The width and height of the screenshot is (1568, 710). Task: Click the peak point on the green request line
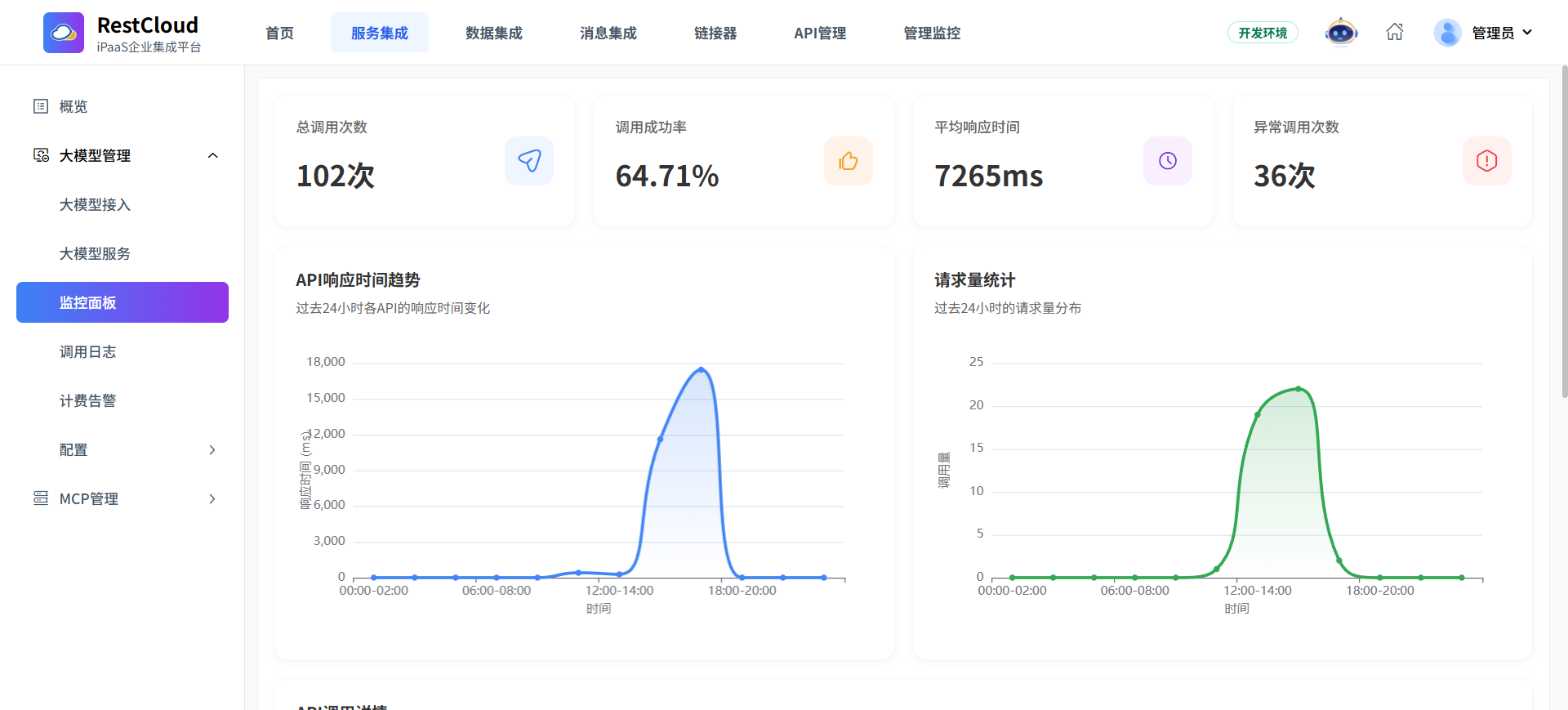(1298, 389)
